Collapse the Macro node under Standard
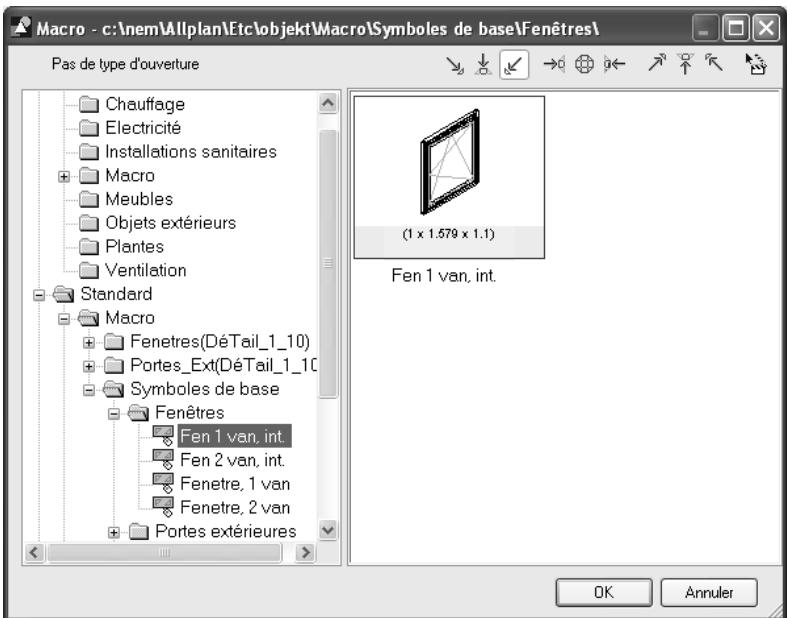The image size is (787, 618). point(64,319)
